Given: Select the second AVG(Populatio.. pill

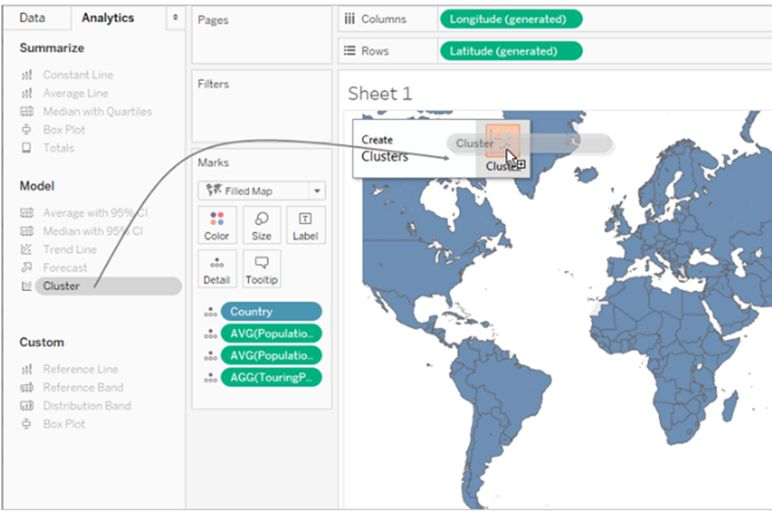Looking at the screenshot, I should (x=271, y=355).
